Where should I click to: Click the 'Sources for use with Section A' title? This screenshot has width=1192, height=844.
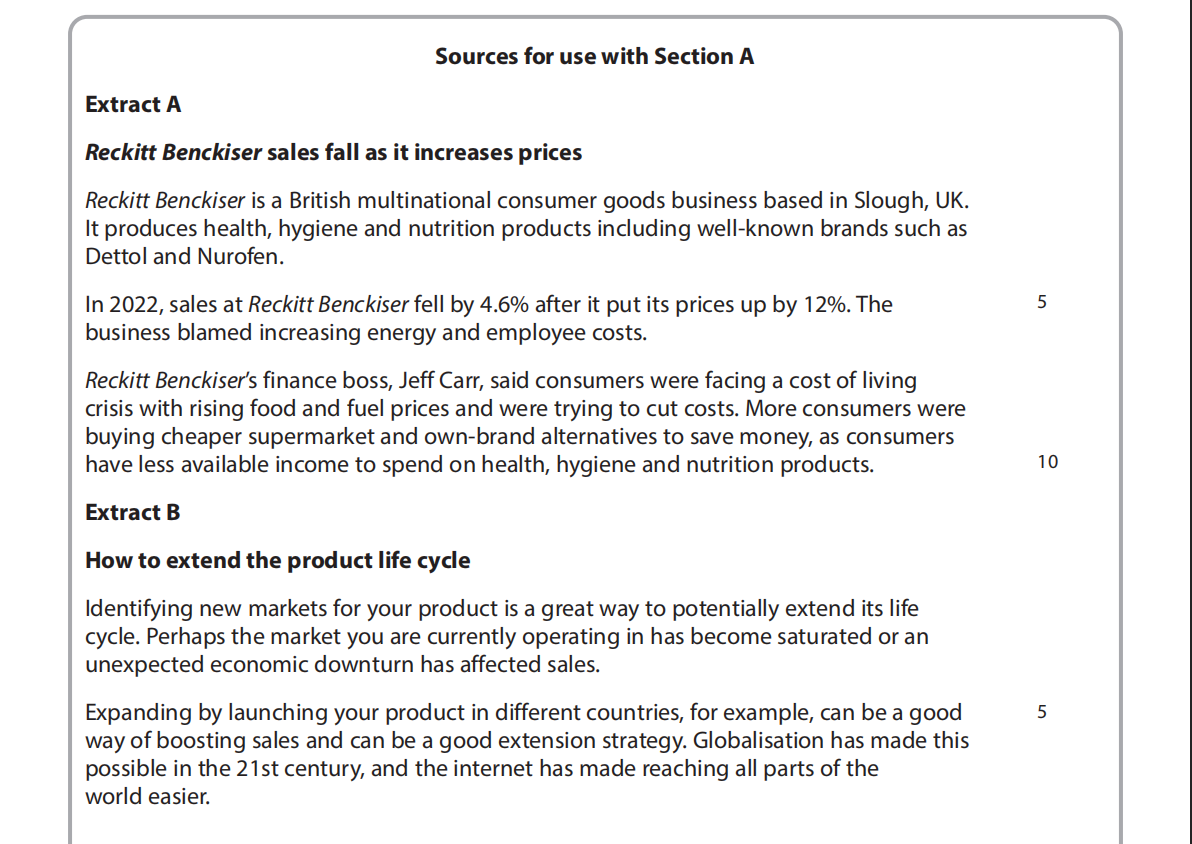coord(594,57)
